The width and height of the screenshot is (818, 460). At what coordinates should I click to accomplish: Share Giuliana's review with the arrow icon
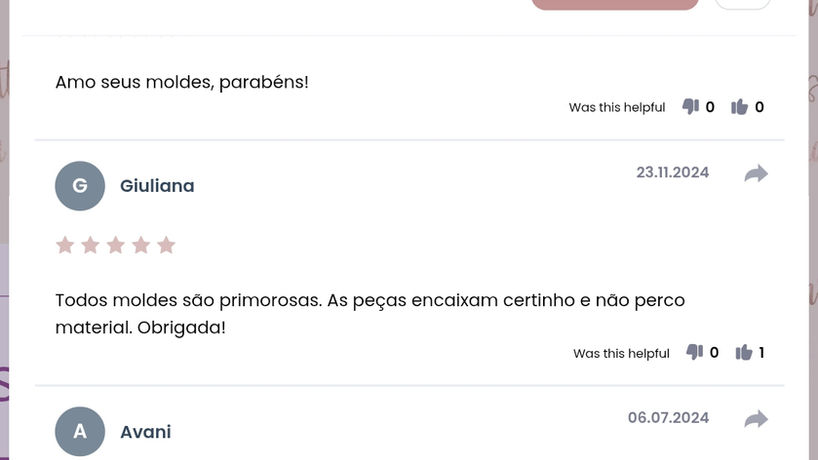pos(756,174)
